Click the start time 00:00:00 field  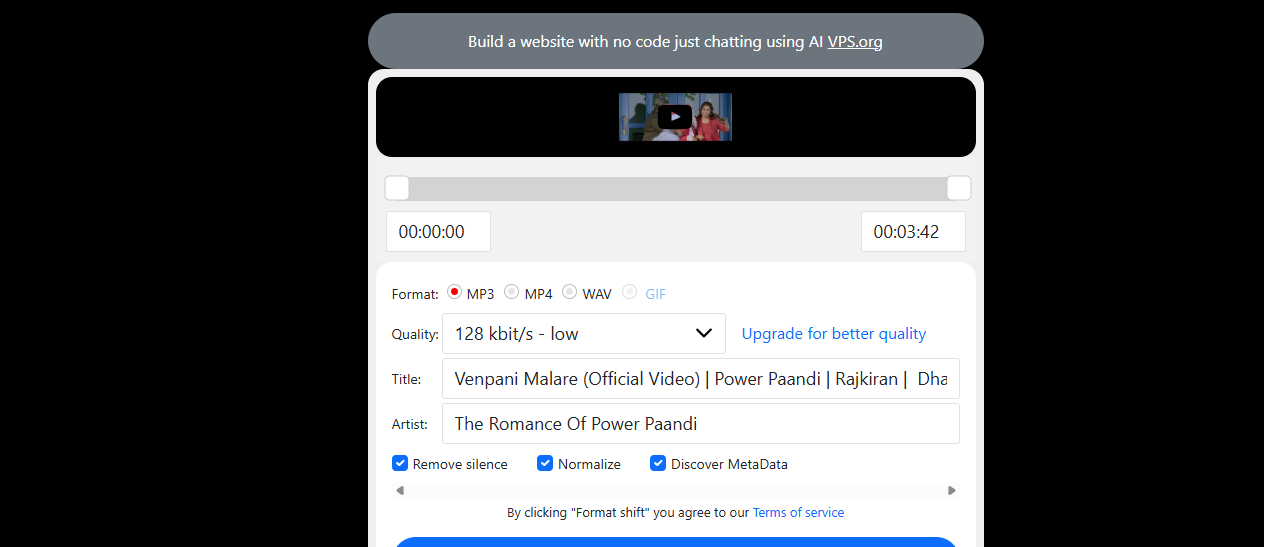pyautogui.click(x=438, y=232)
